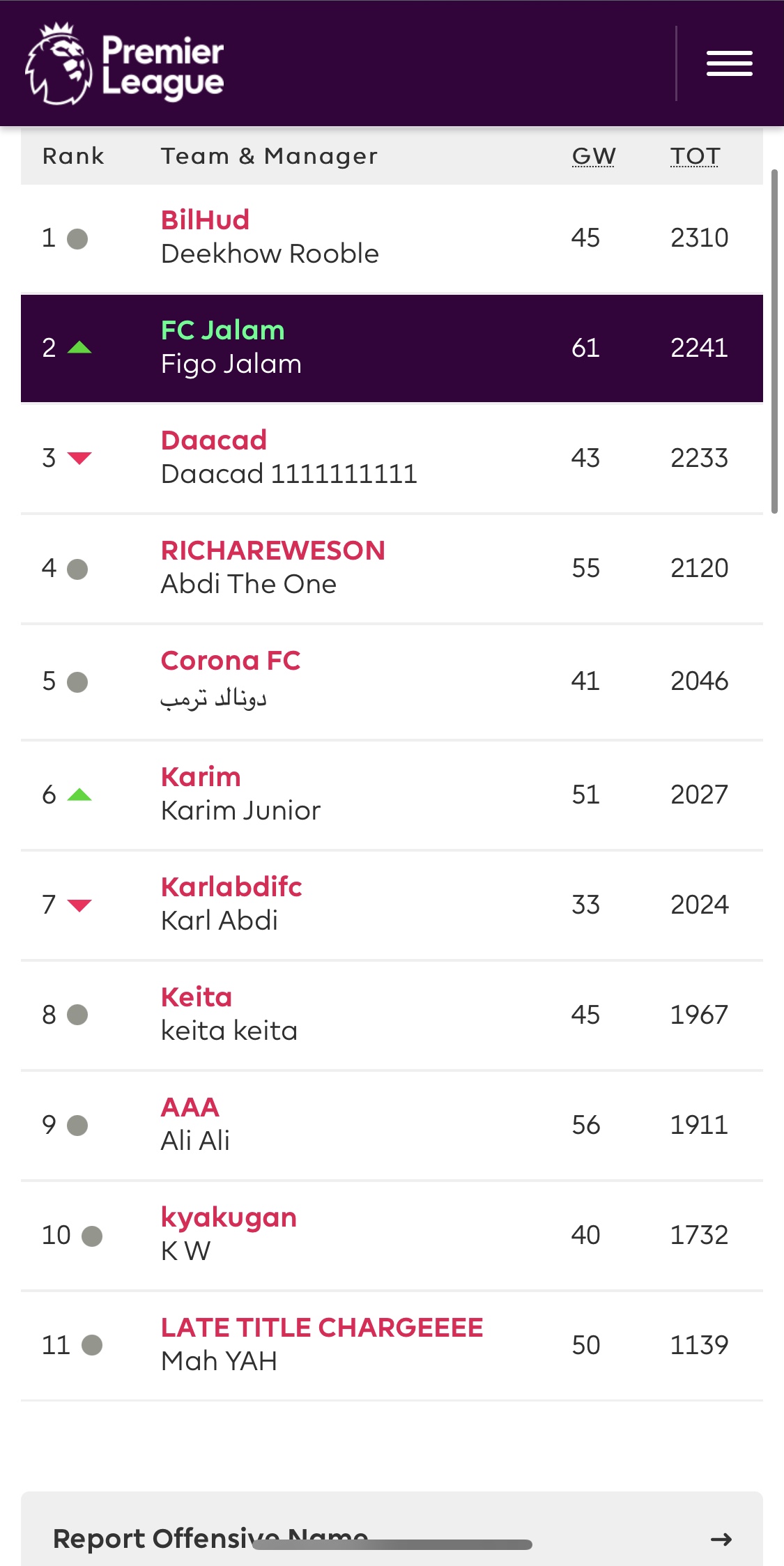784x1566 pixels.
Task: Open the RICHAREWESON team link
Action: coord(272,551)
